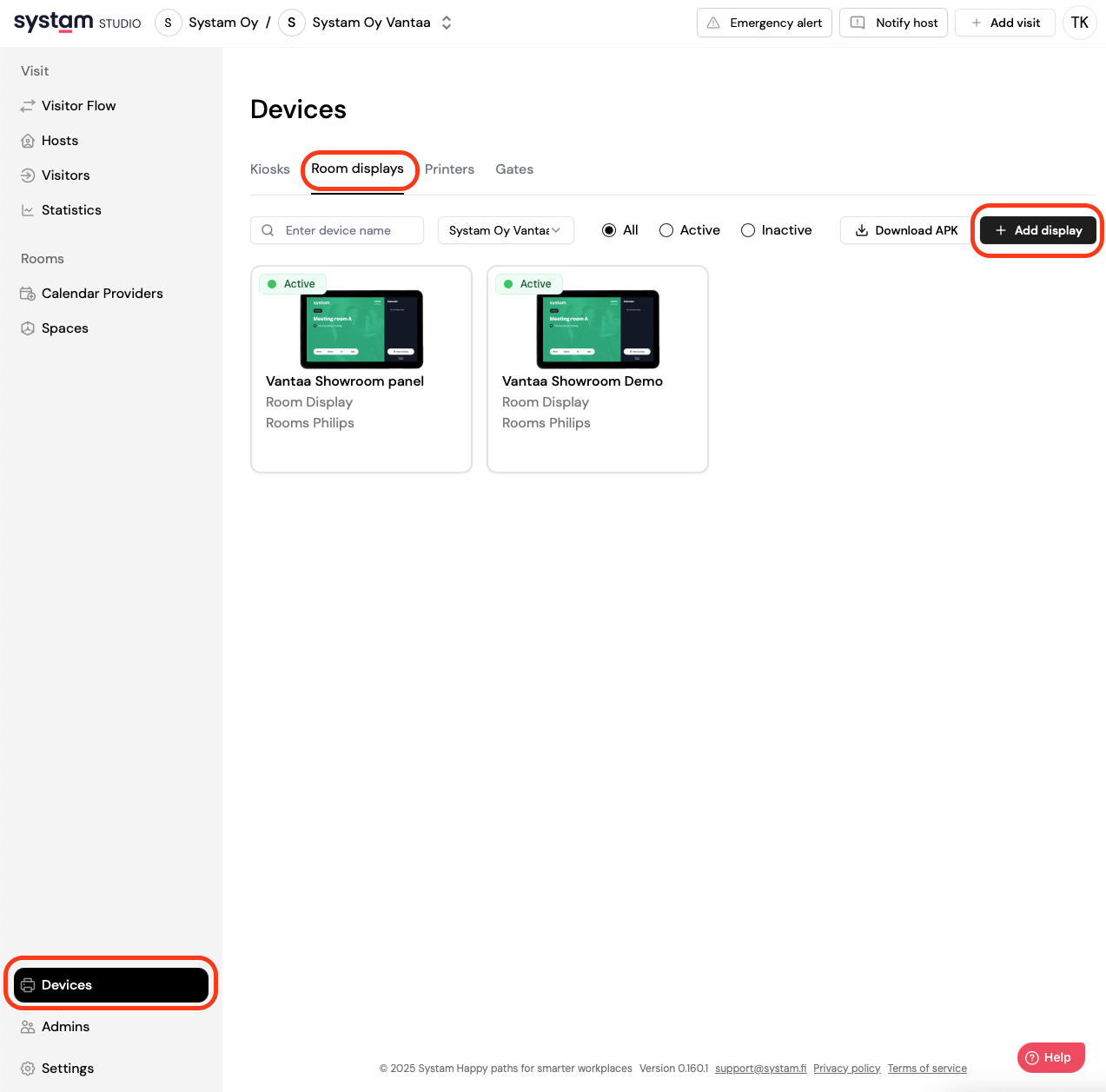The height and width of the screenshot is (1092, 1106).
Task: Click the Settings gear icon
Action: 28,1069
